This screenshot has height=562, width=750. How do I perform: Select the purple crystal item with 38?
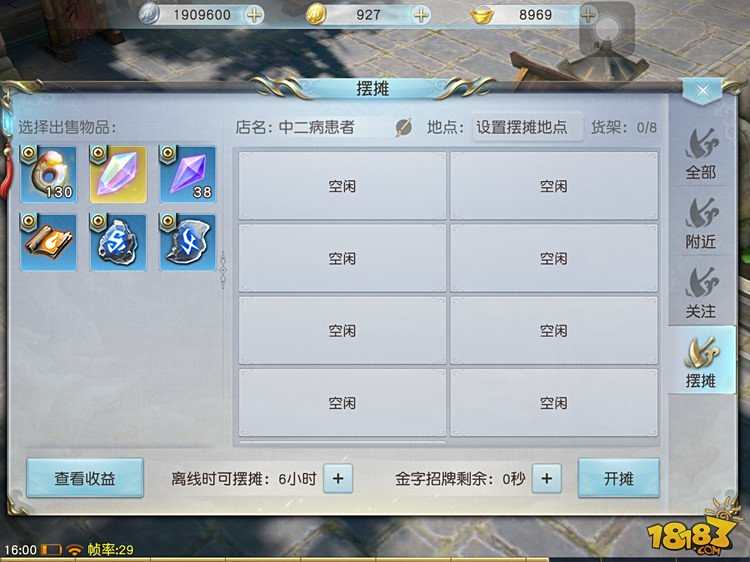click(188, 174)
